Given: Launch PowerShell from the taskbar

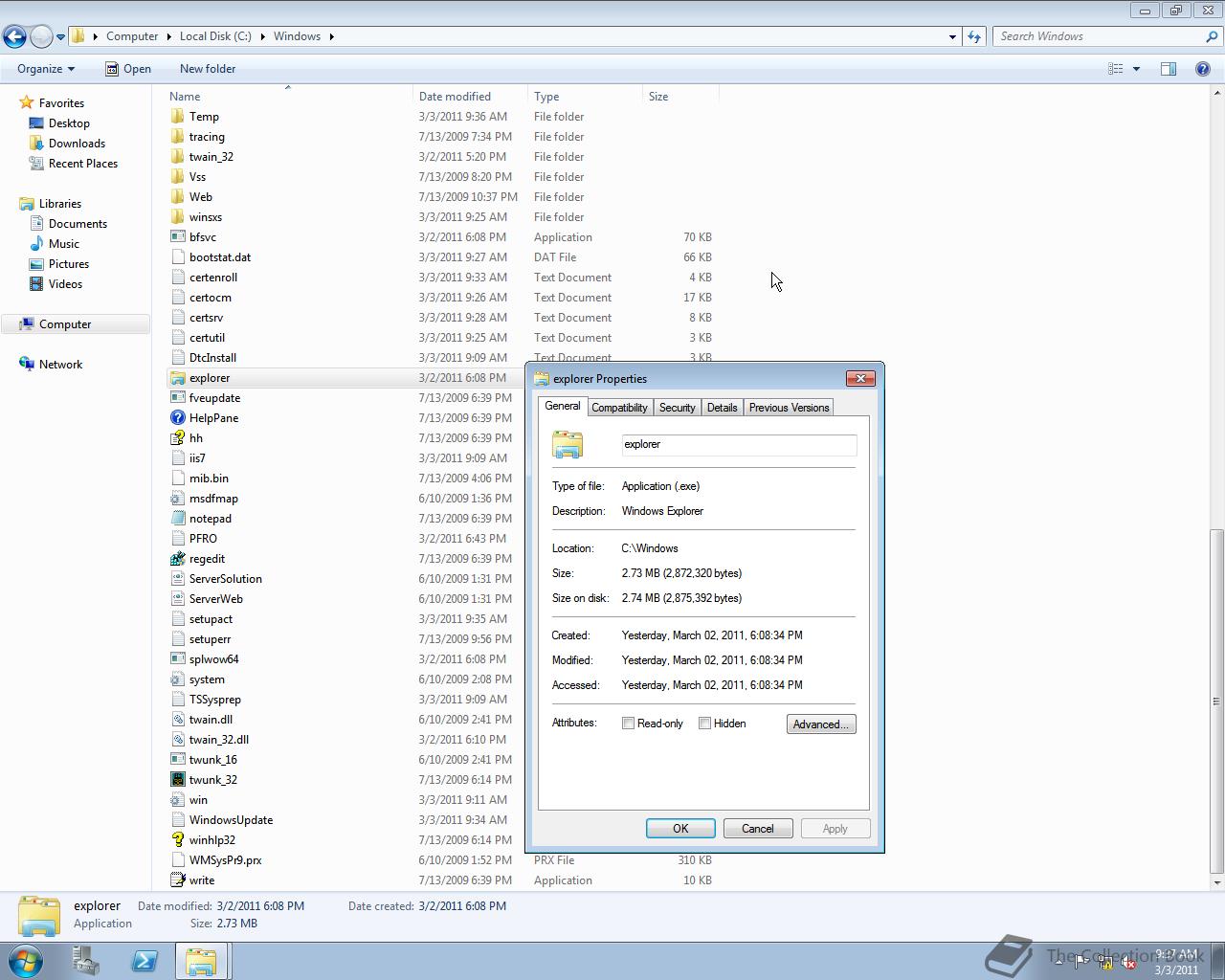Looking at the screenshot, I should (145, 961).
